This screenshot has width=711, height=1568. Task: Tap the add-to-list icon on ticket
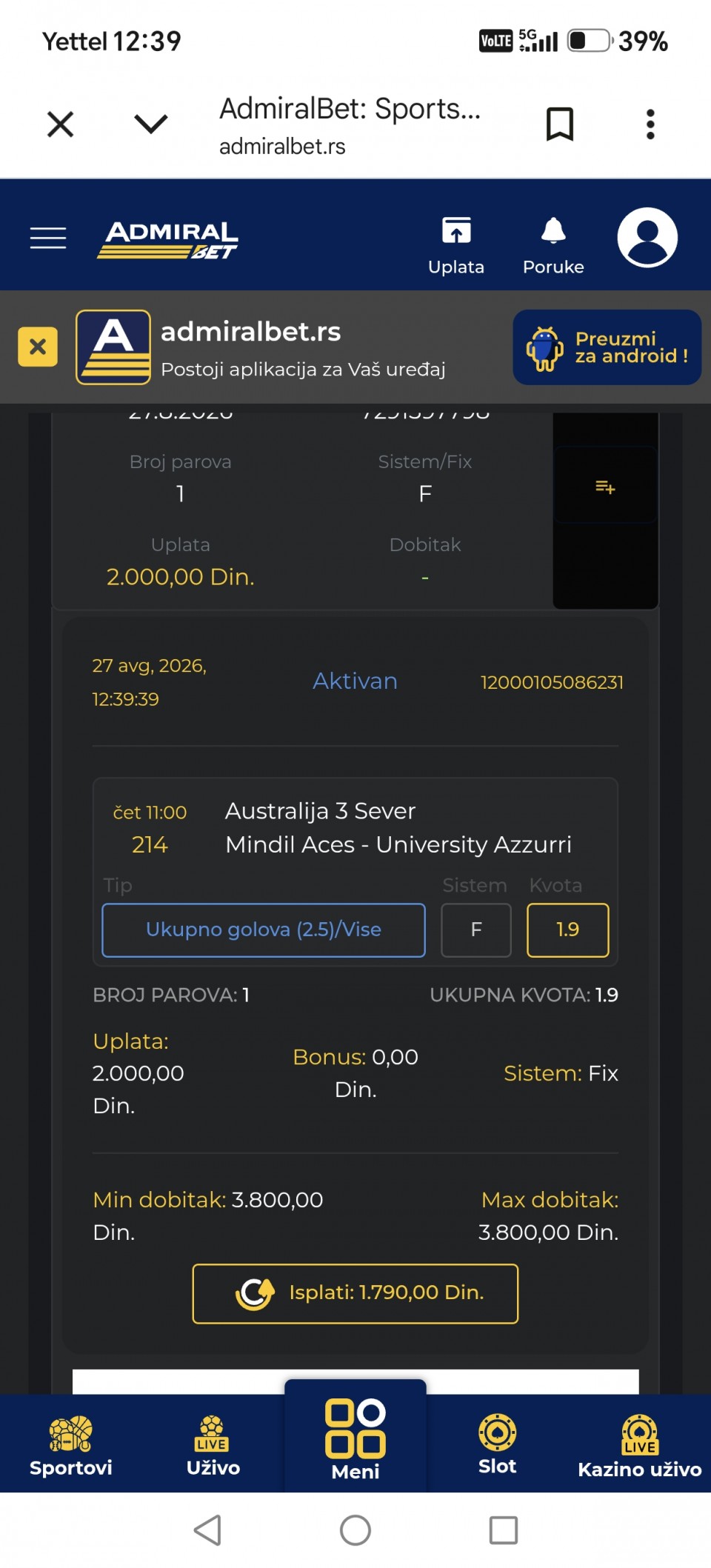coord(605,487)
